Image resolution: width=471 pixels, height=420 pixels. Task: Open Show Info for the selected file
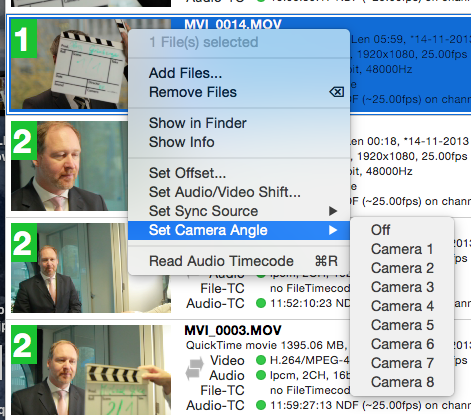239,142
